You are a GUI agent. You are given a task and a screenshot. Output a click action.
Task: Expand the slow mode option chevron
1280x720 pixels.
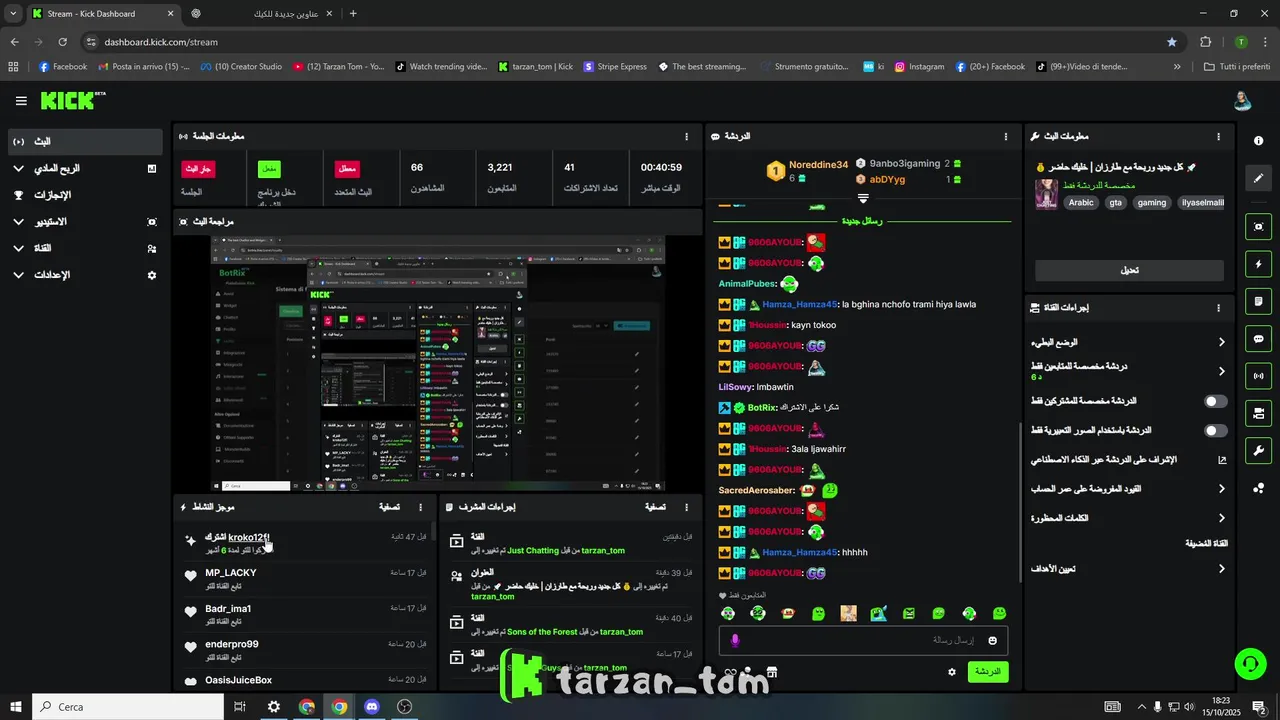(1221, 342)
